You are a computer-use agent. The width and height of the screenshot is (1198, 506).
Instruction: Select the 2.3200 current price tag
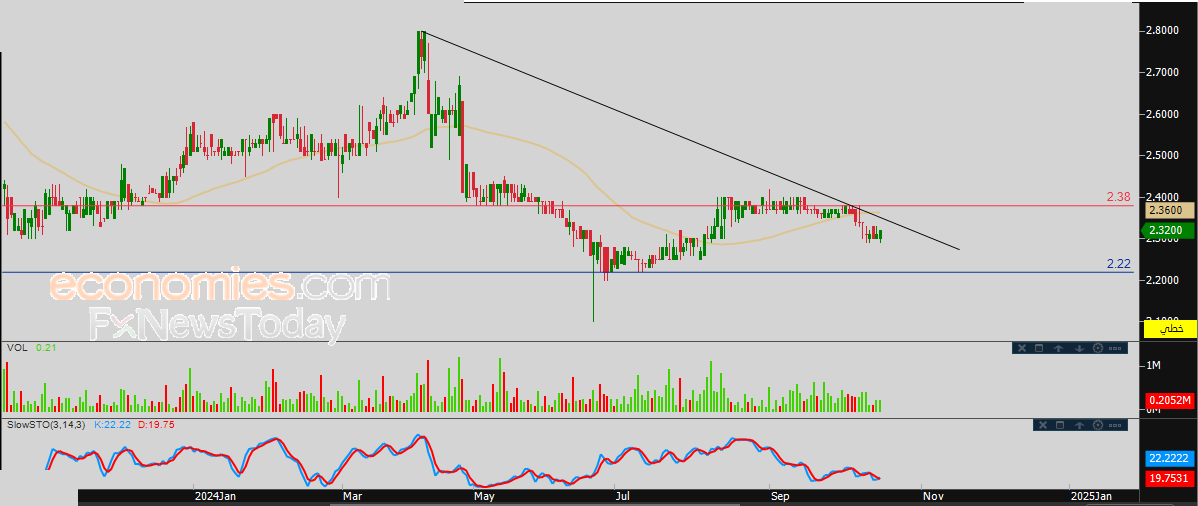[1169, 230]
